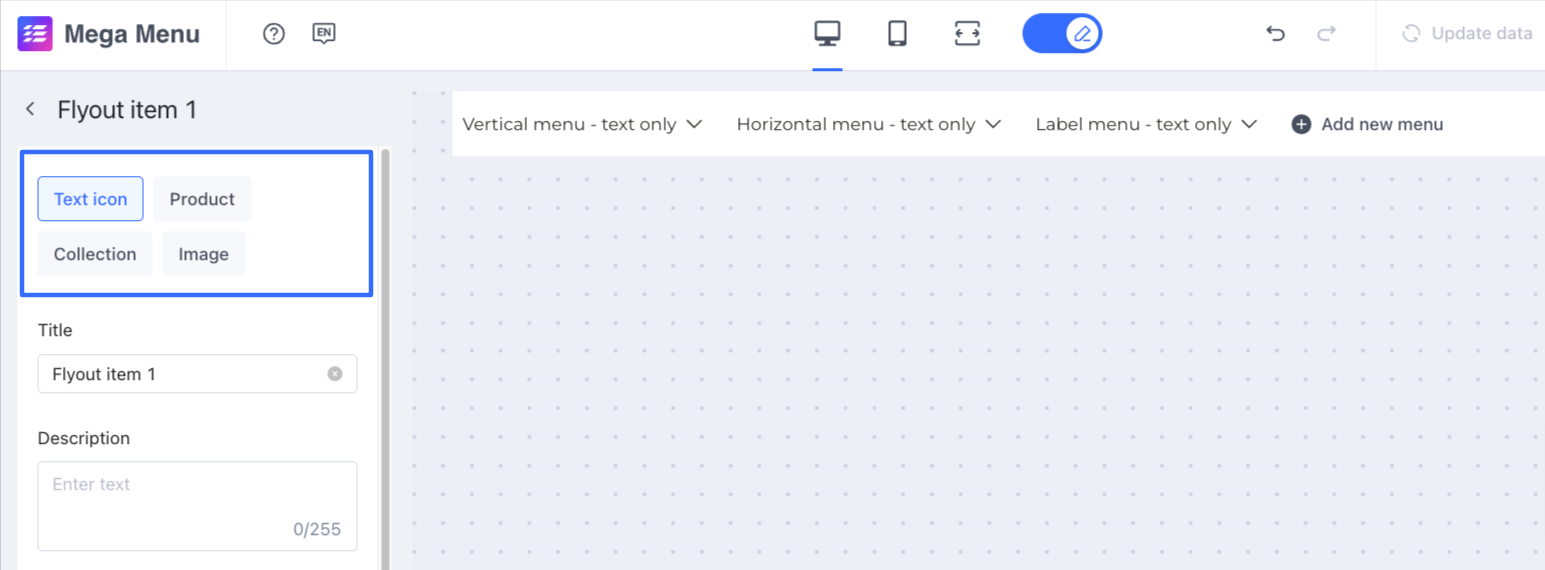Expand Vertical menu - text only
1545x570 pixels.
pos(582,125)
